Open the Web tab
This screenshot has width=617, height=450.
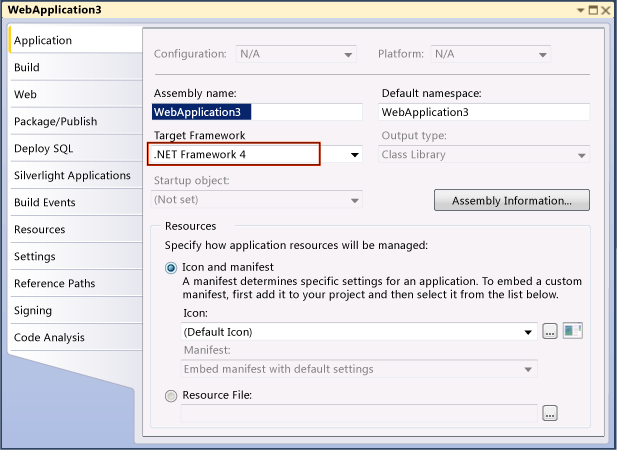(76, 94)
